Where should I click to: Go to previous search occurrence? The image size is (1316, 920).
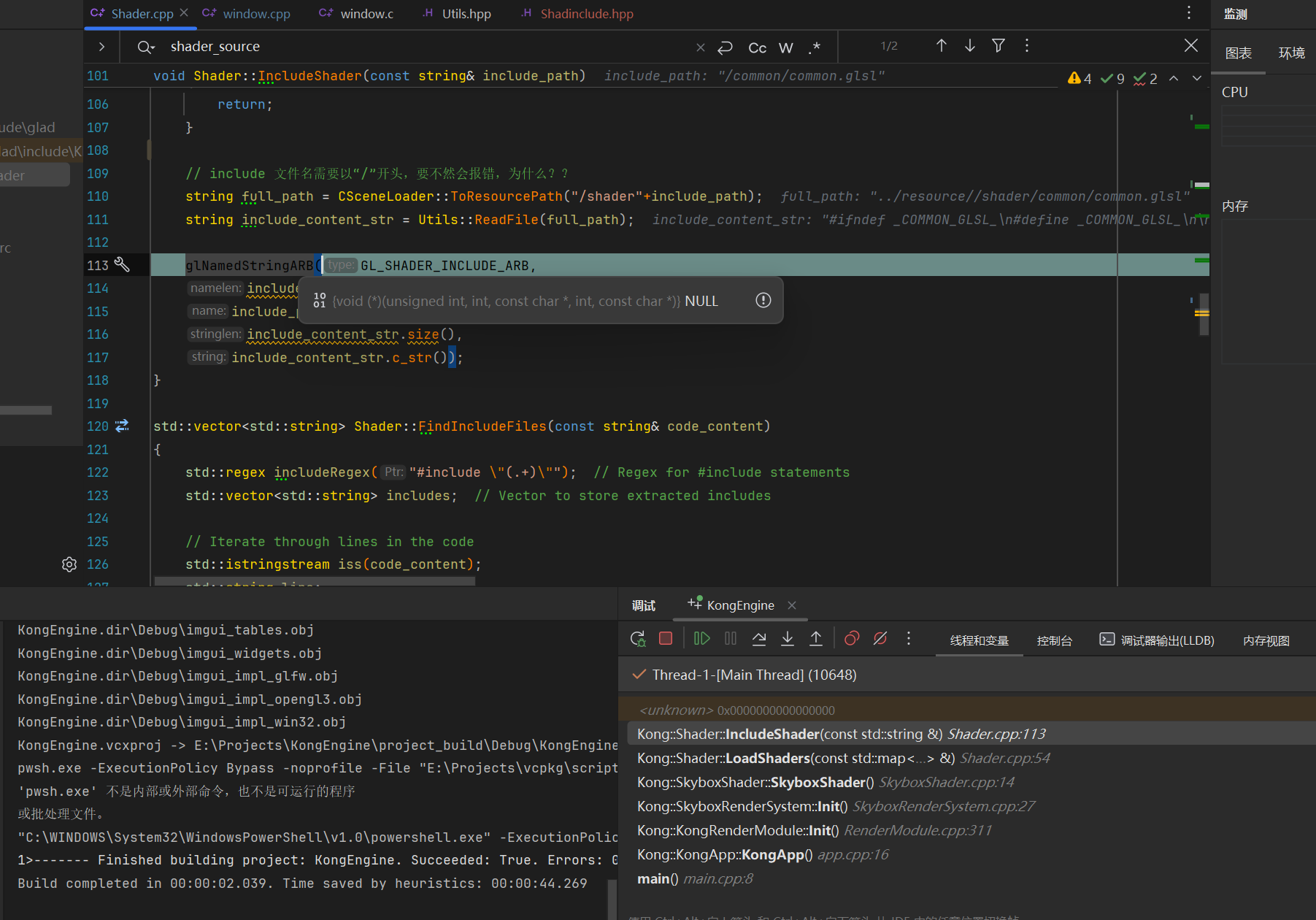point(942,46)
